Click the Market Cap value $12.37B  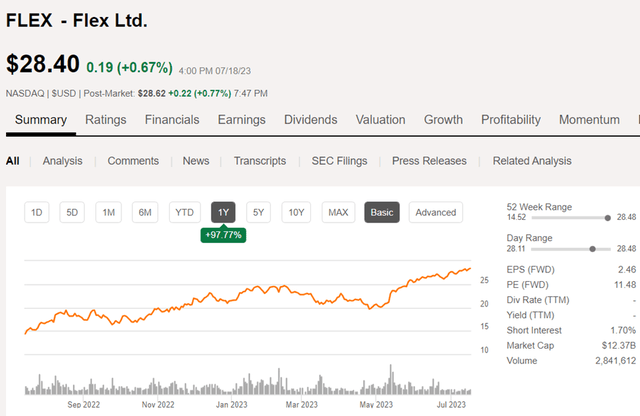click(x=619, y=345)
